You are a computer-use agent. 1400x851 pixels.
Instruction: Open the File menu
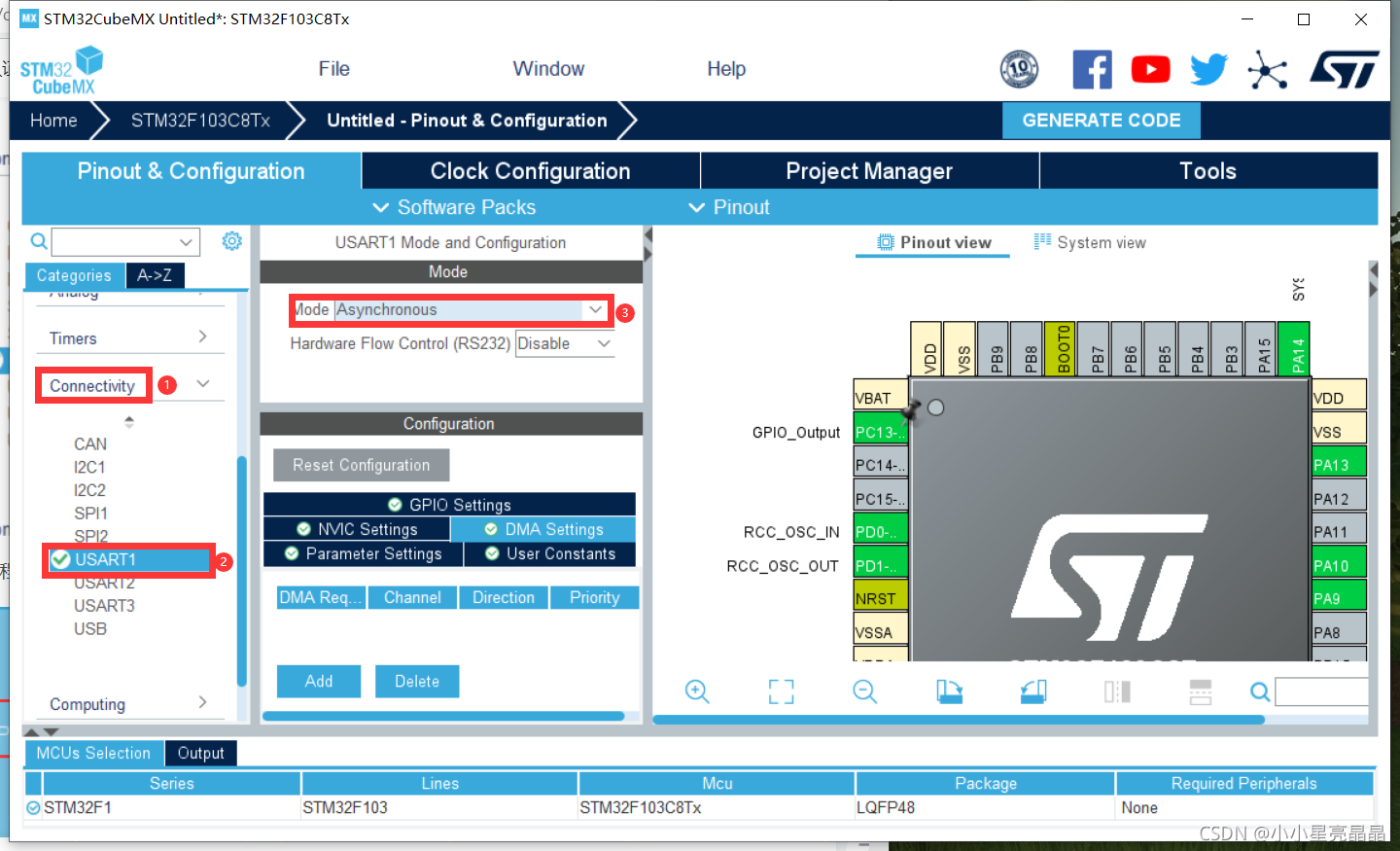(333, 69)
